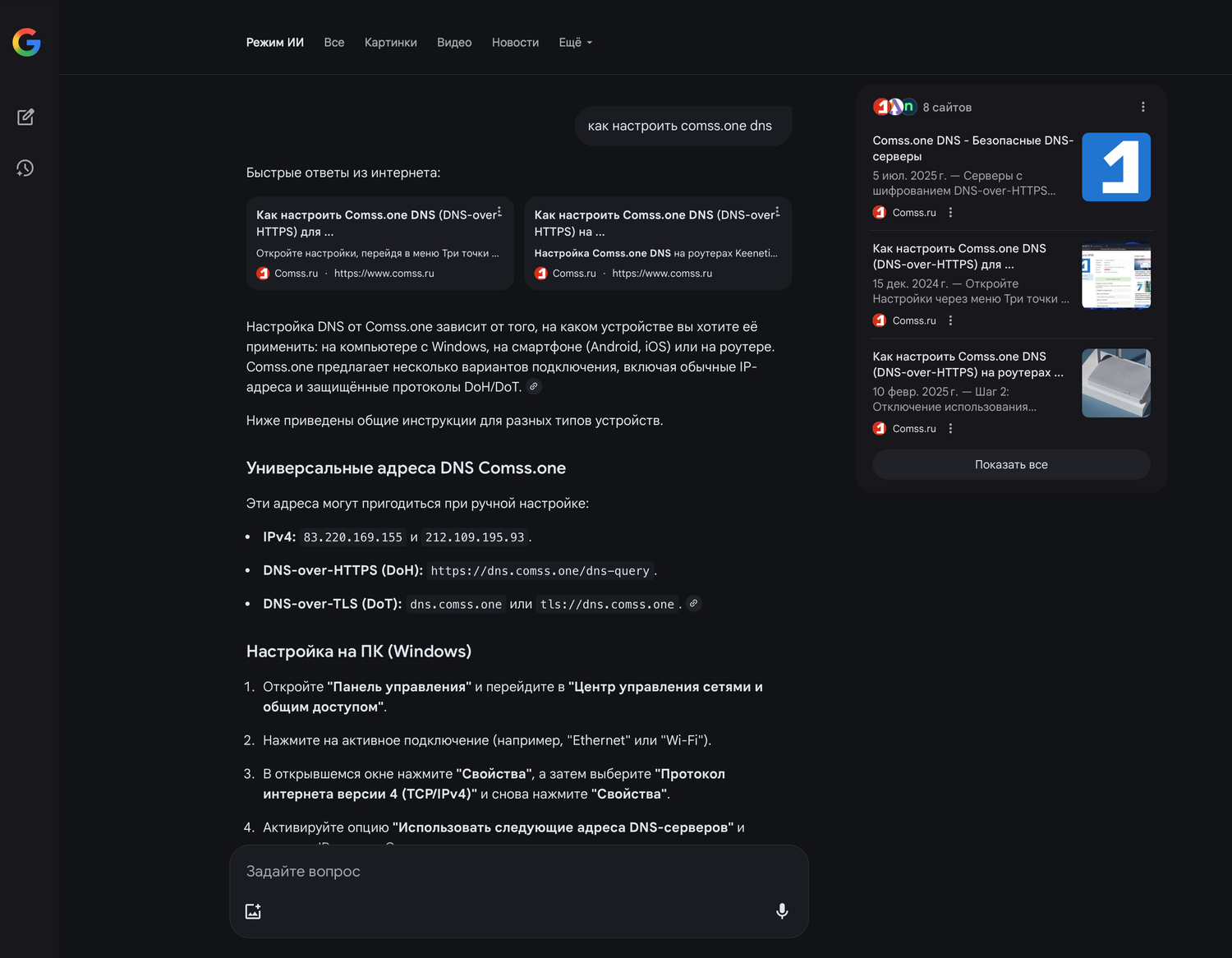Open options for Keenetic router answer card

pos(777,212)
